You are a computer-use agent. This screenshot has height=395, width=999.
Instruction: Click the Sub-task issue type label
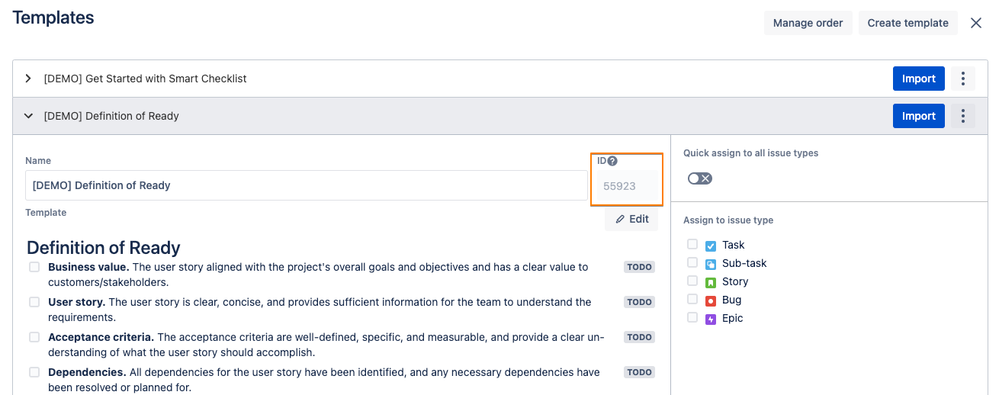pos(744,263)
